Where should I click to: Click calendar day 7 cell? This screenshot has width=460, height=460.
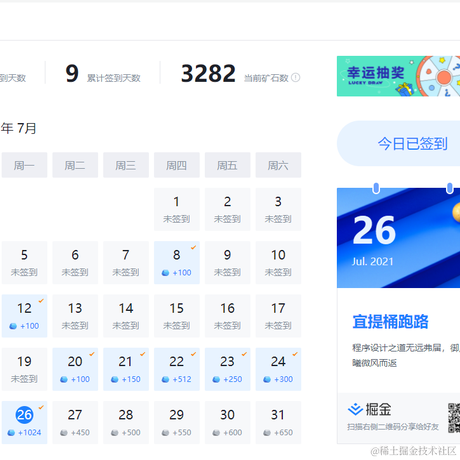click(126, 263)
